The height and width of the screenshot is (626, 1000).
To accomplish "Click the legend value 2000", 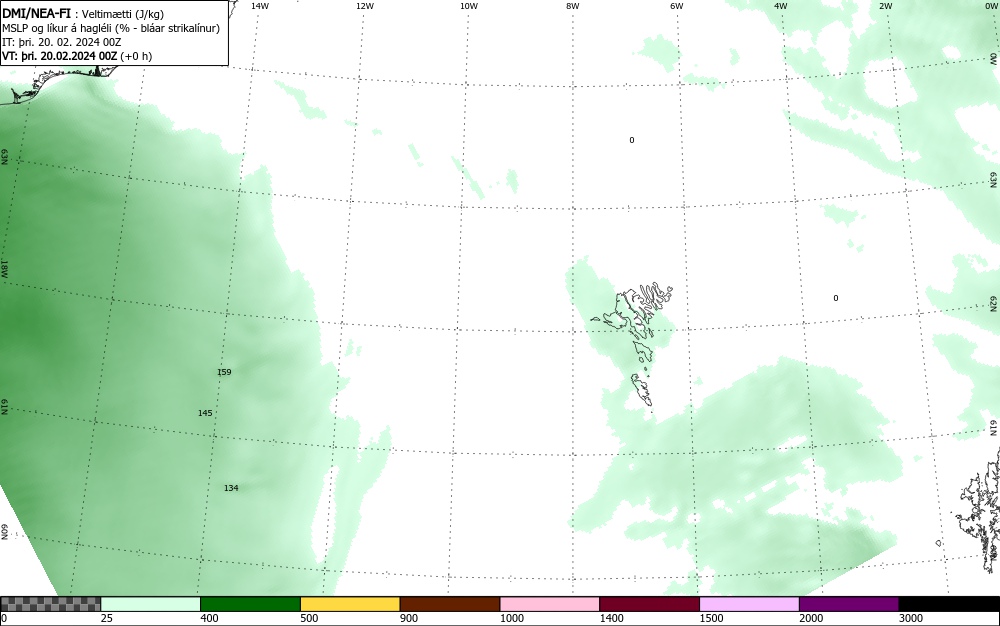I will point(811,618).
